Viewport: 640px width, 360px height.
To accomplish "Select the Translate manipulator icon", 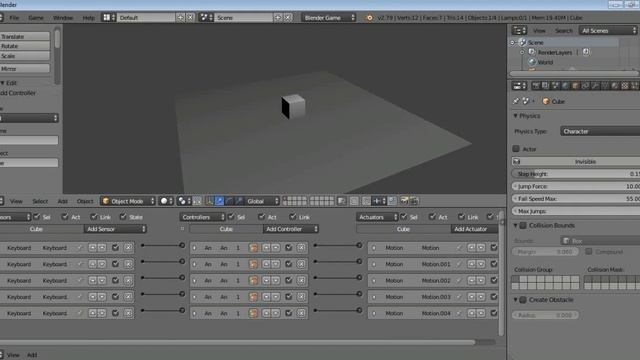I will coord(219,201).
